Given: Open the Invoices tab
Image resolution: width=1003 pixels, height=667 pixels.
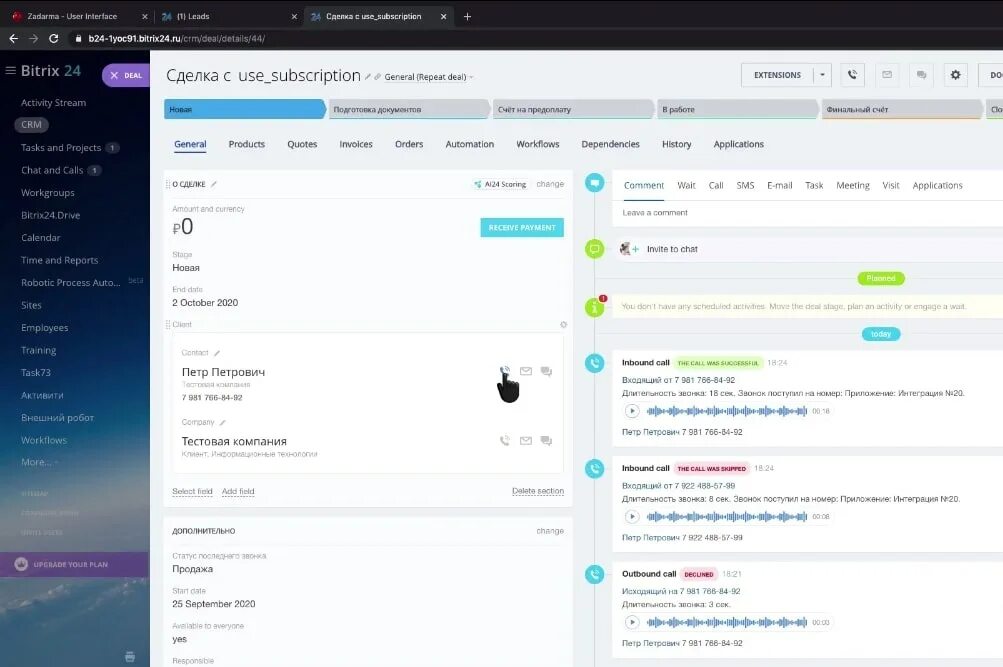Looking at the screenshot, I should tap(356, 144).
